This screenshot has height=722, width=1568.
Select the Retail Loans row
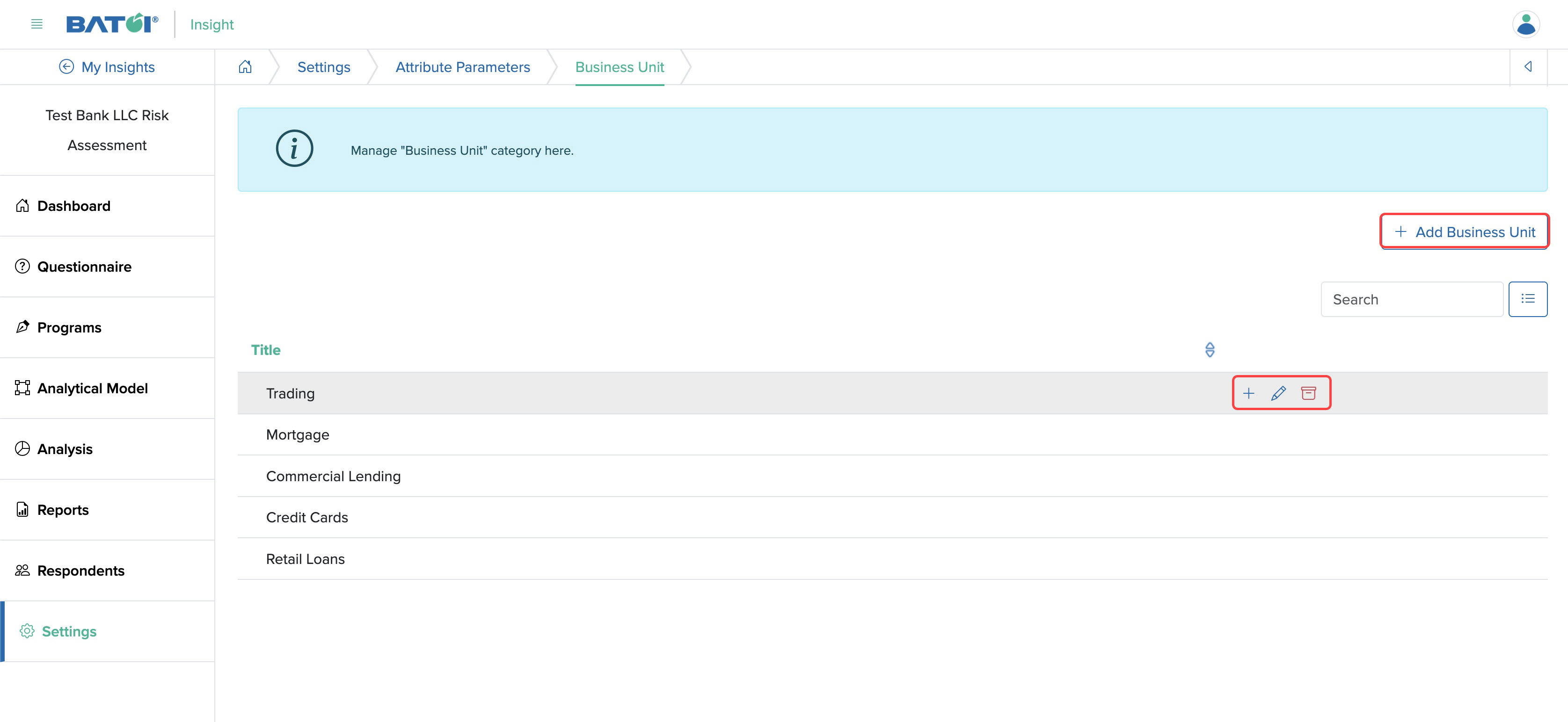click(892, 559)
